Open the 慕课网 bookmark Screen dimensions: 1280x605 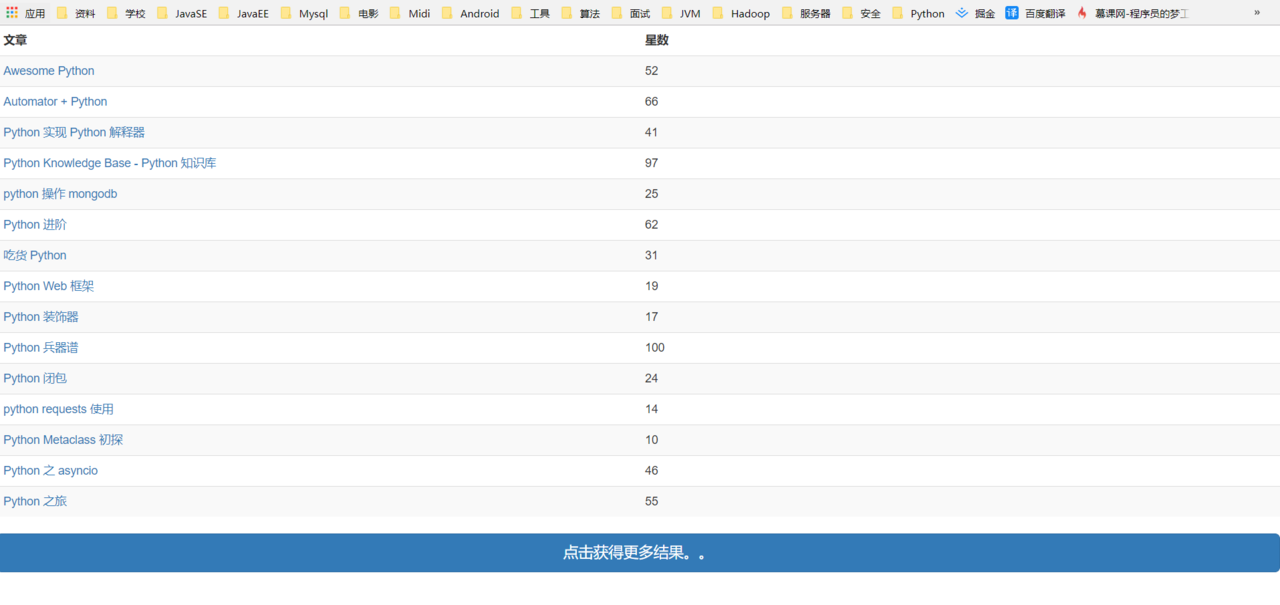point(1132,13)
